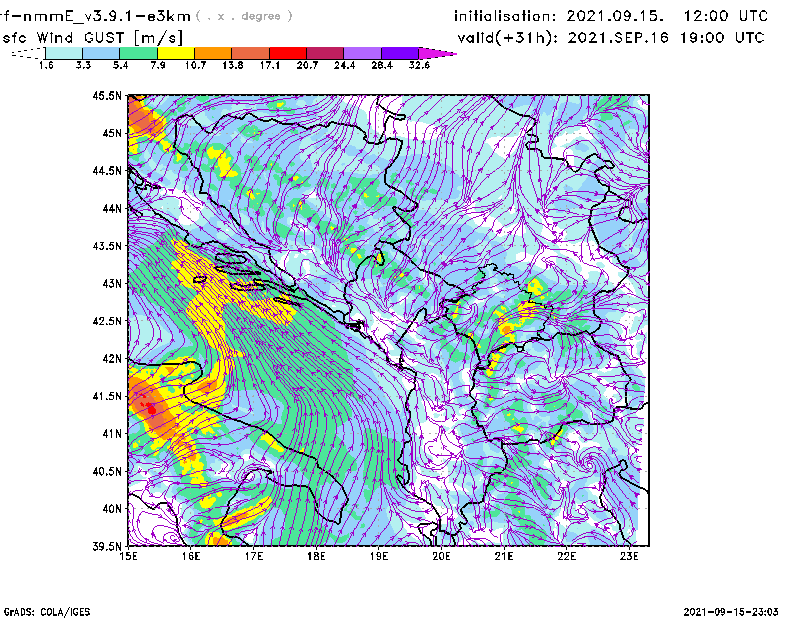Select the yellow legend swatch after 7.9

176,53
